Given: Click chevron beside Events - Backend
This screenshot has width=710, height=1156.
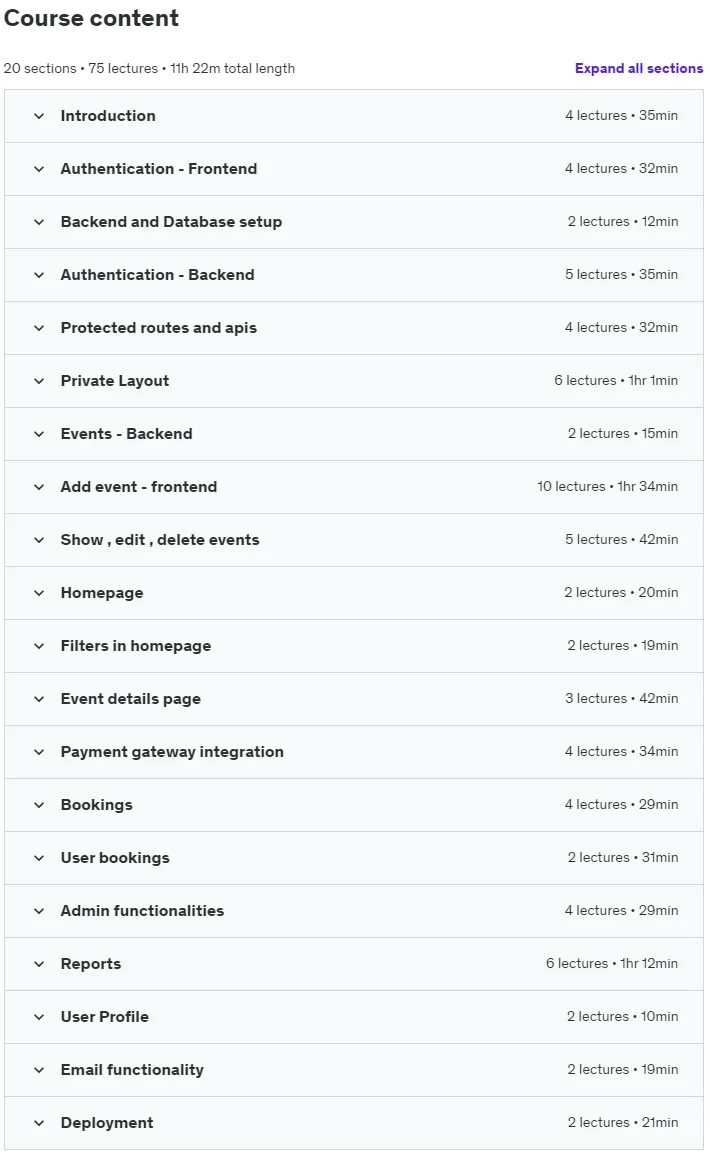Looking at the screenshot, I should pyautogui.click(x=39, y=434).
